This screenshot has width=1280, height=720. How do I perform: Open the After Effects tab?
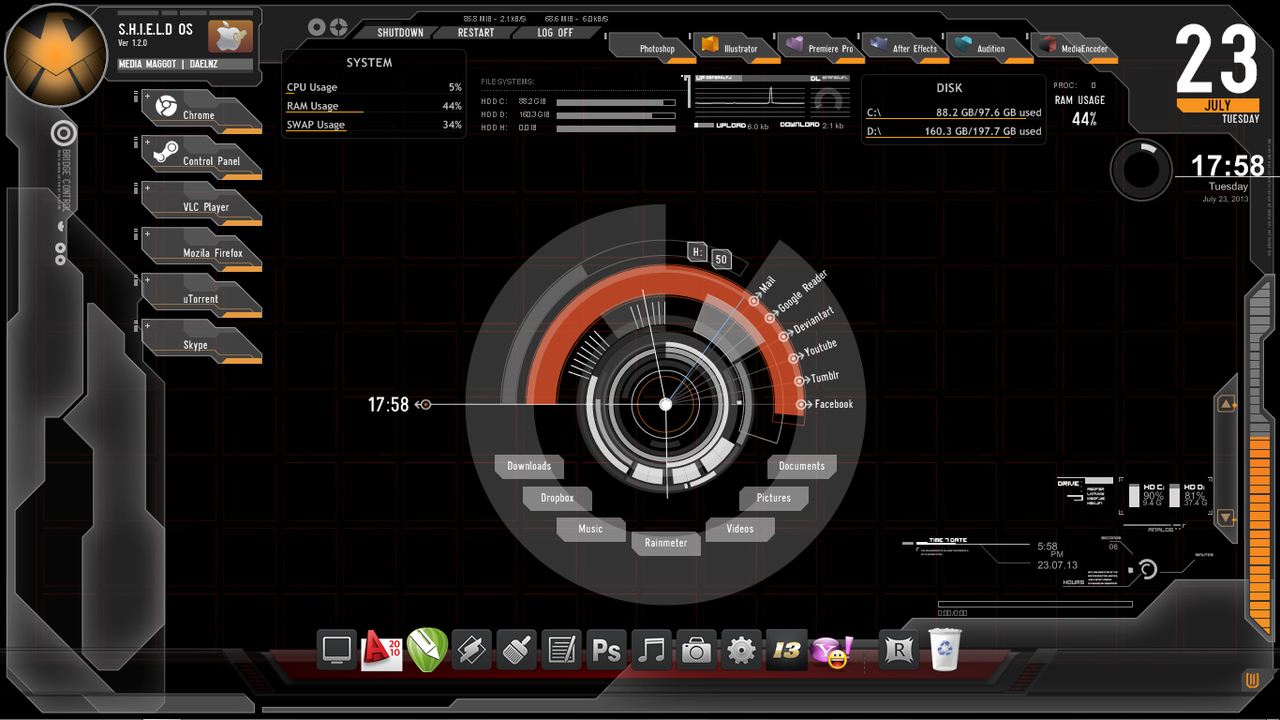[x=905, y=46]
